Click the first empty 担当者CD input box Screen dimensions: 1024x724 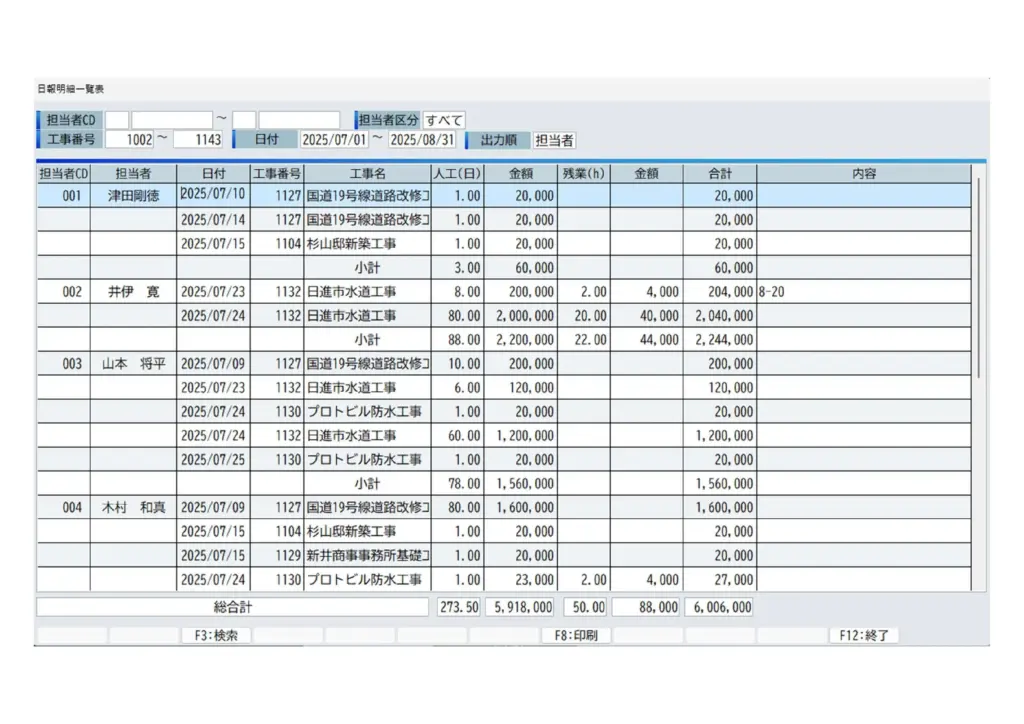point(117,120)
